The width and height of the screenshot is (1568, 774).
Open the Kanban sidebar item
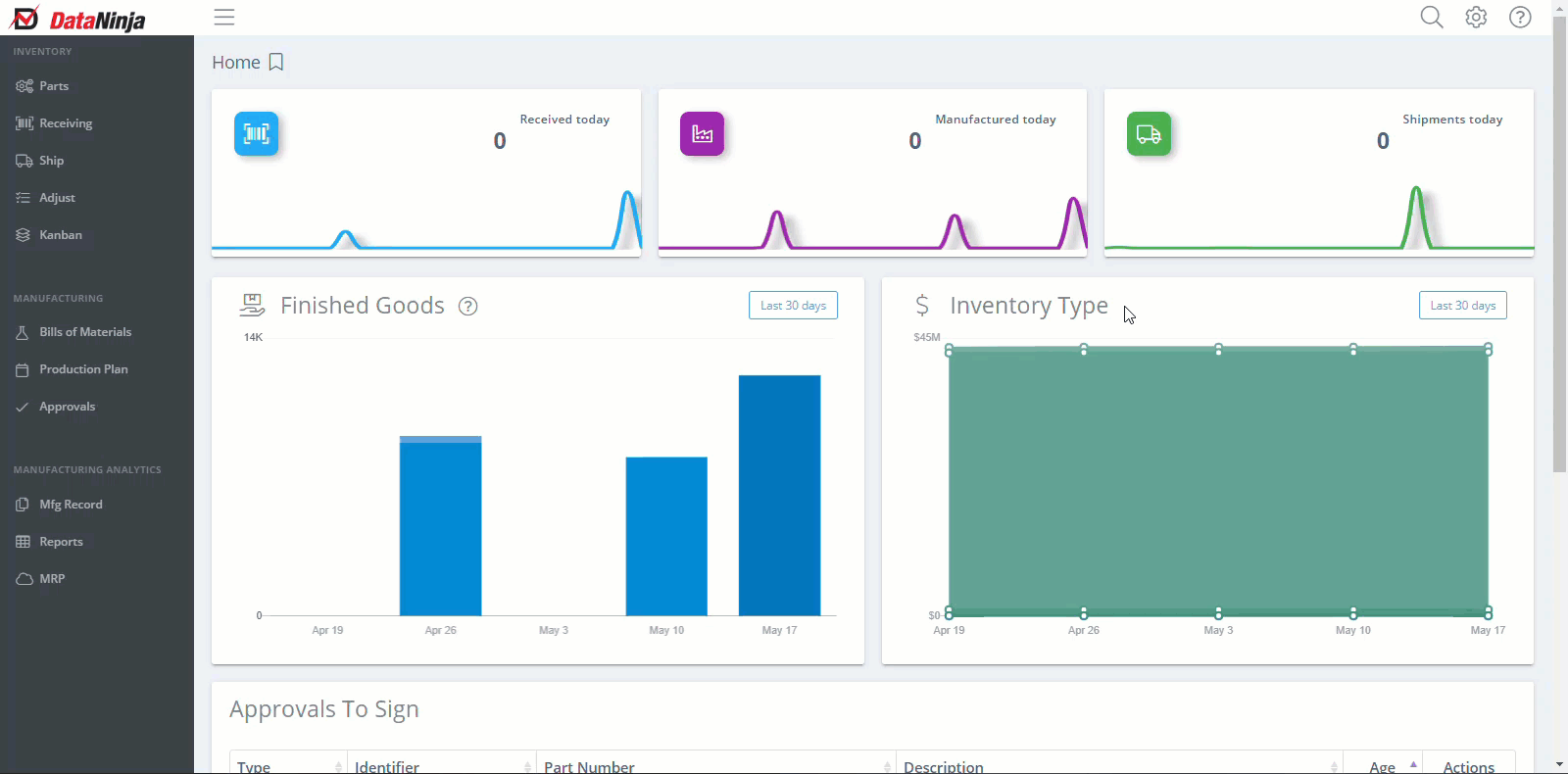point(61,235)
